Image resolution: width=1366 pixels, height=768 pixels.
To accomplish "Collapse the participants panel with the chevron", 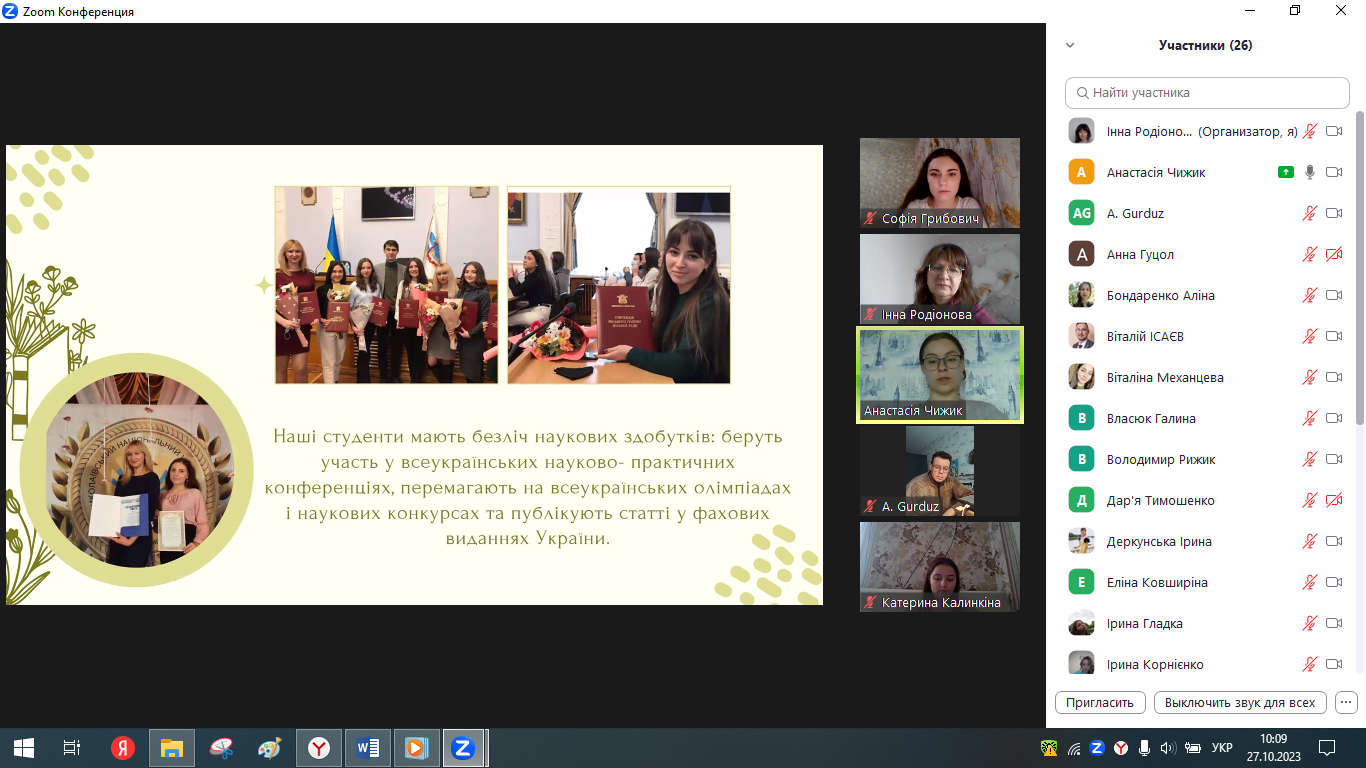I will point(1070,45).
